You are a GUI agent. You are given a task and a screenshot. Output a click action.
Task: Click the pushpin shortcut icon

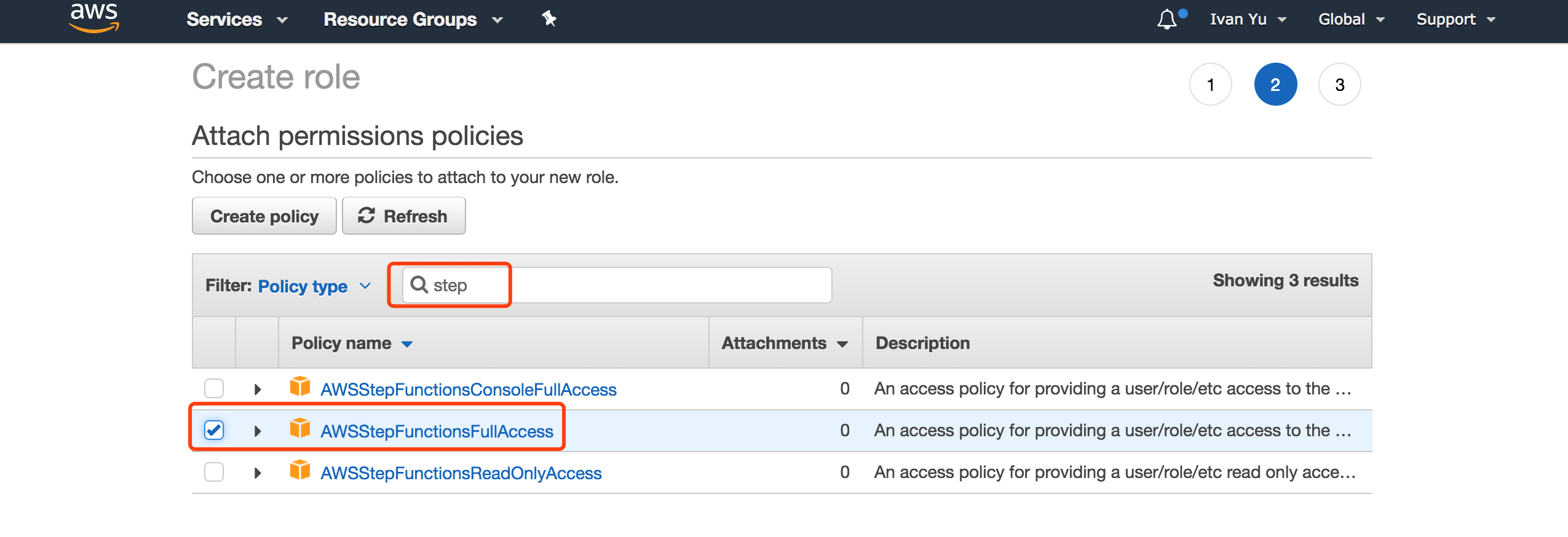(x=548, y=19)
